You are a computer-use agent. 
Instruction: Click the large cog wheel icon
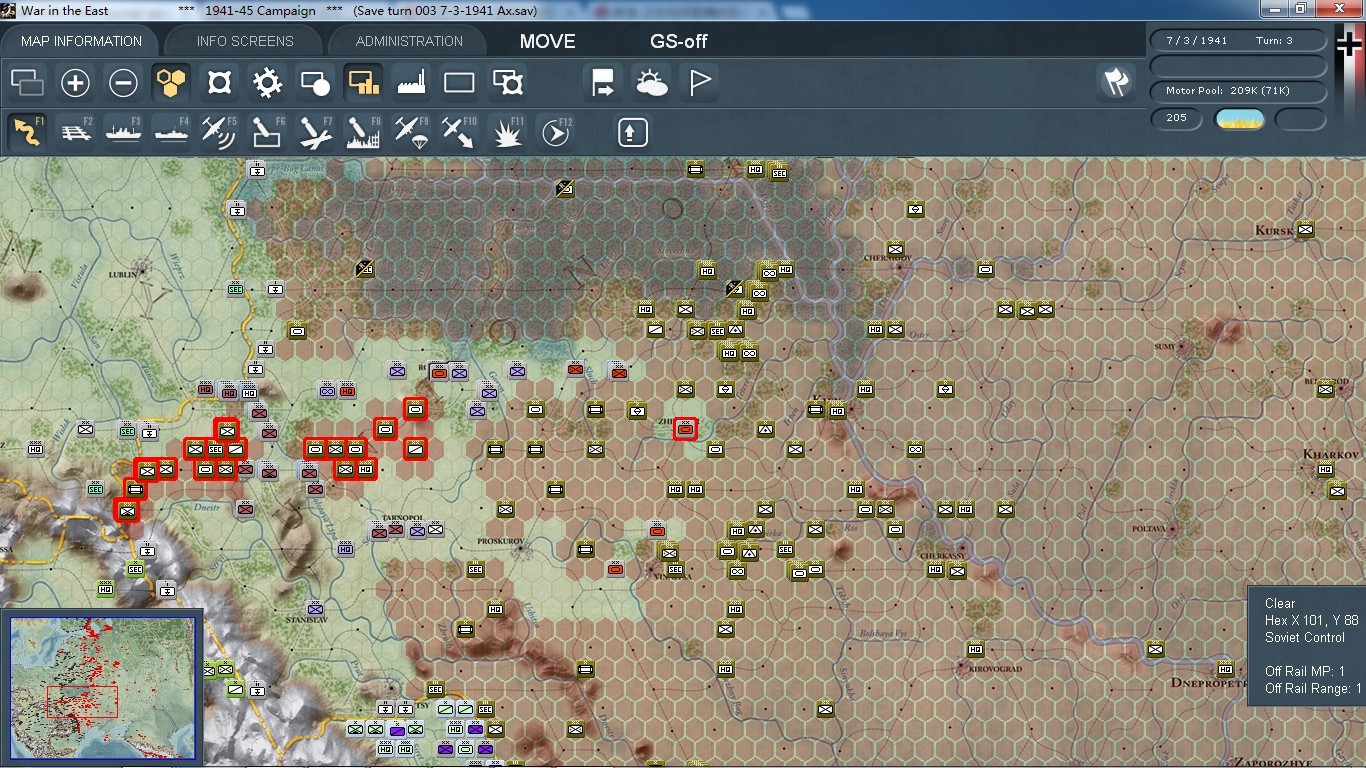268,83
